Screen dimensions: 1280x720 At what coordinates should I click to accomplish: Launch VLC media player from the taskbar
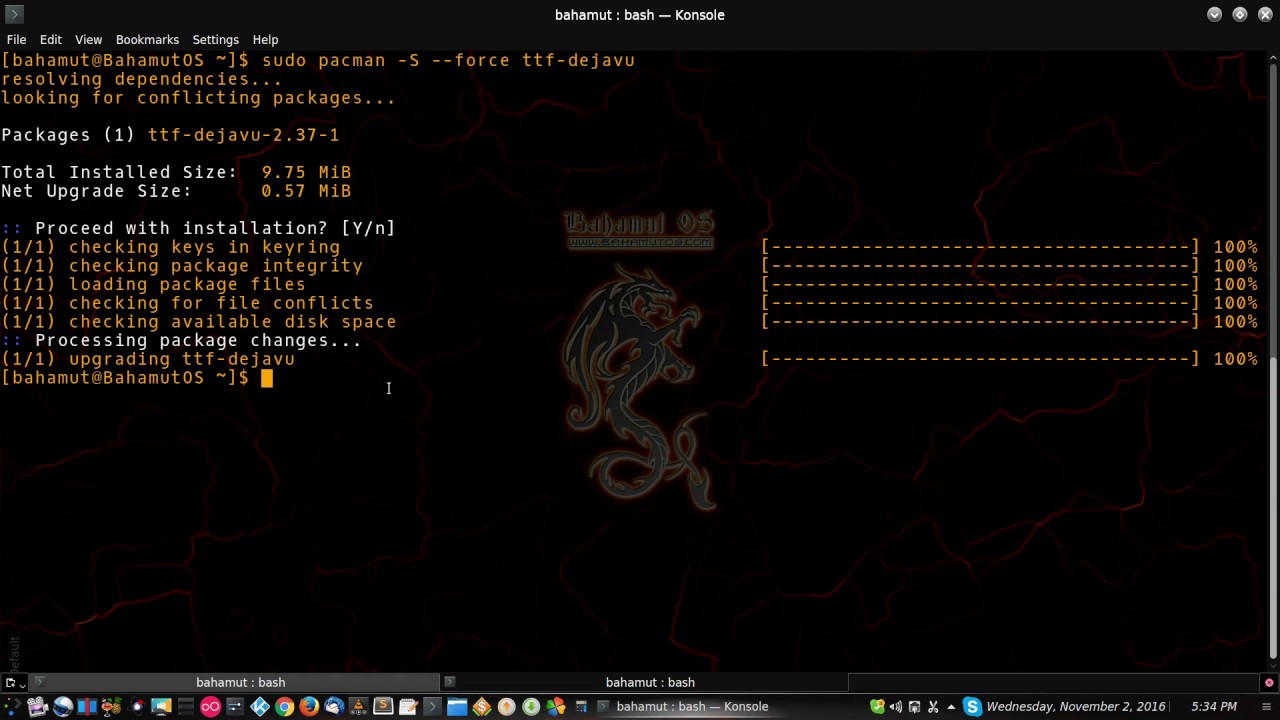coord(358,707)
